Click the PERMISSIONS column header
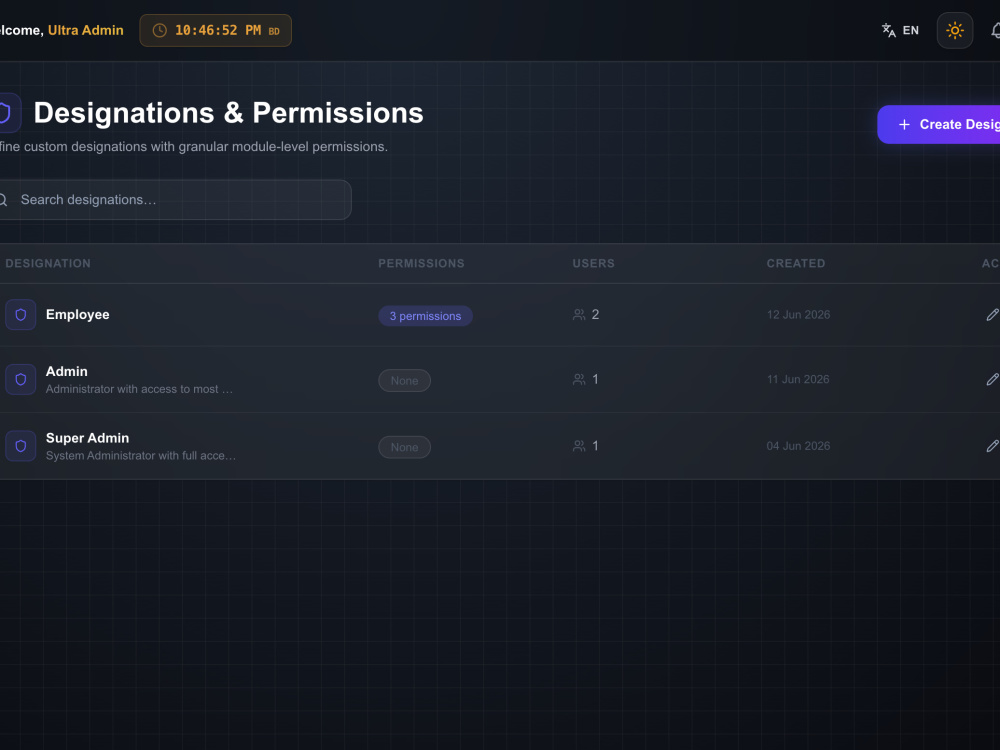Viewport: 1000px width, 750px height. (x=422, y=263)
